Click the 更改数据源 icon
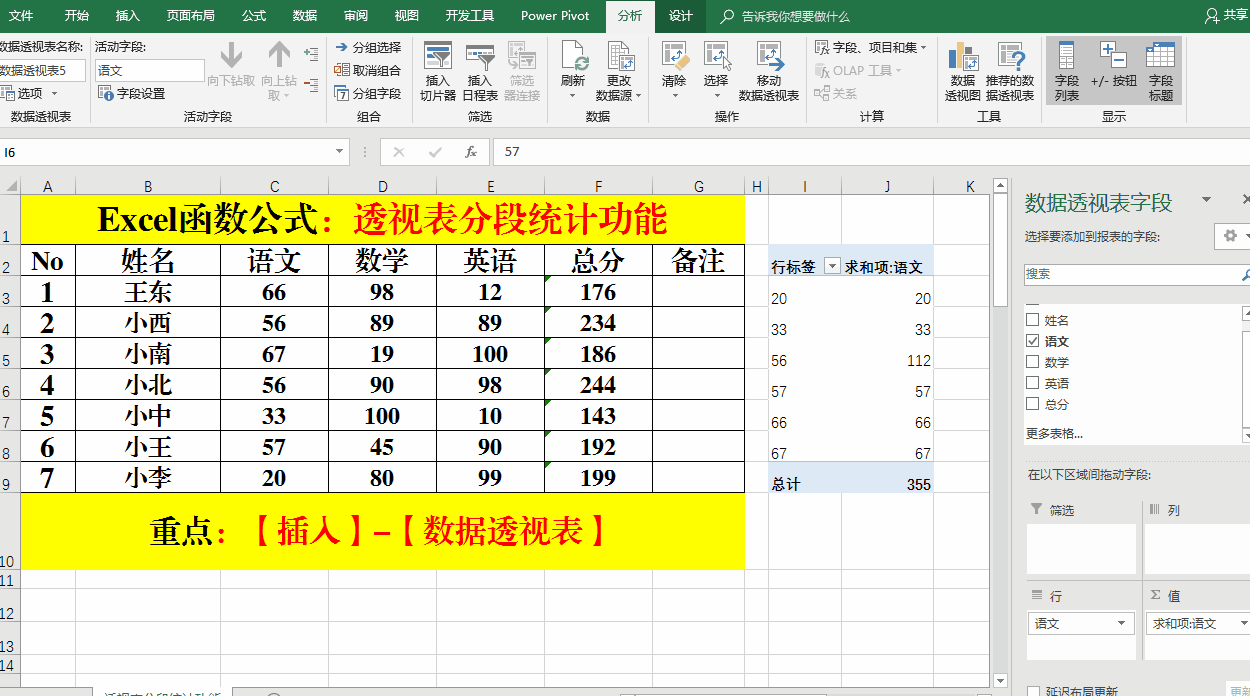The height and width of the screenshot is (696, 1250). point(619,71)
